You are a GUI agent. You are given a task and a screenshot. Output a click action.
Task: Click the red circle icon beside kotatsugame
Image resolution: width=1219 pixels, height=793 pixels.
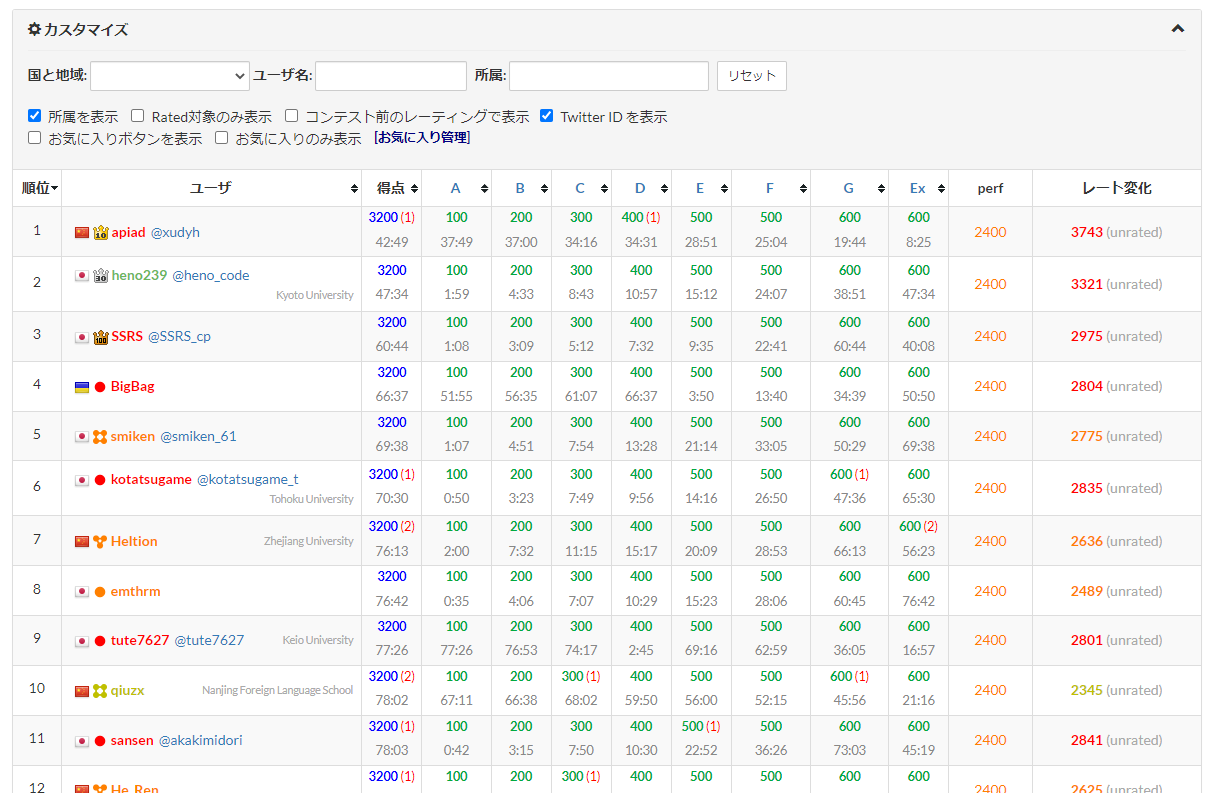click(x=100, y=480)
